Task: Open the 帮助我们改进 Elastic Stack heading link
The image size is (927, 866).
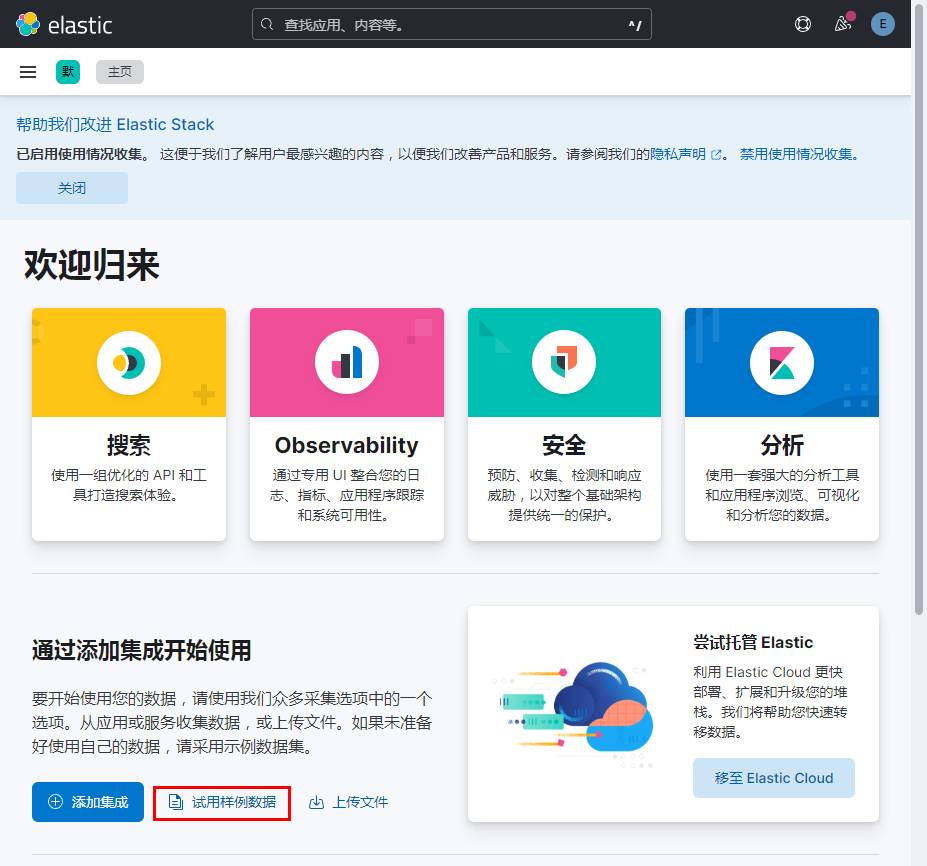Action: (115, 124)
